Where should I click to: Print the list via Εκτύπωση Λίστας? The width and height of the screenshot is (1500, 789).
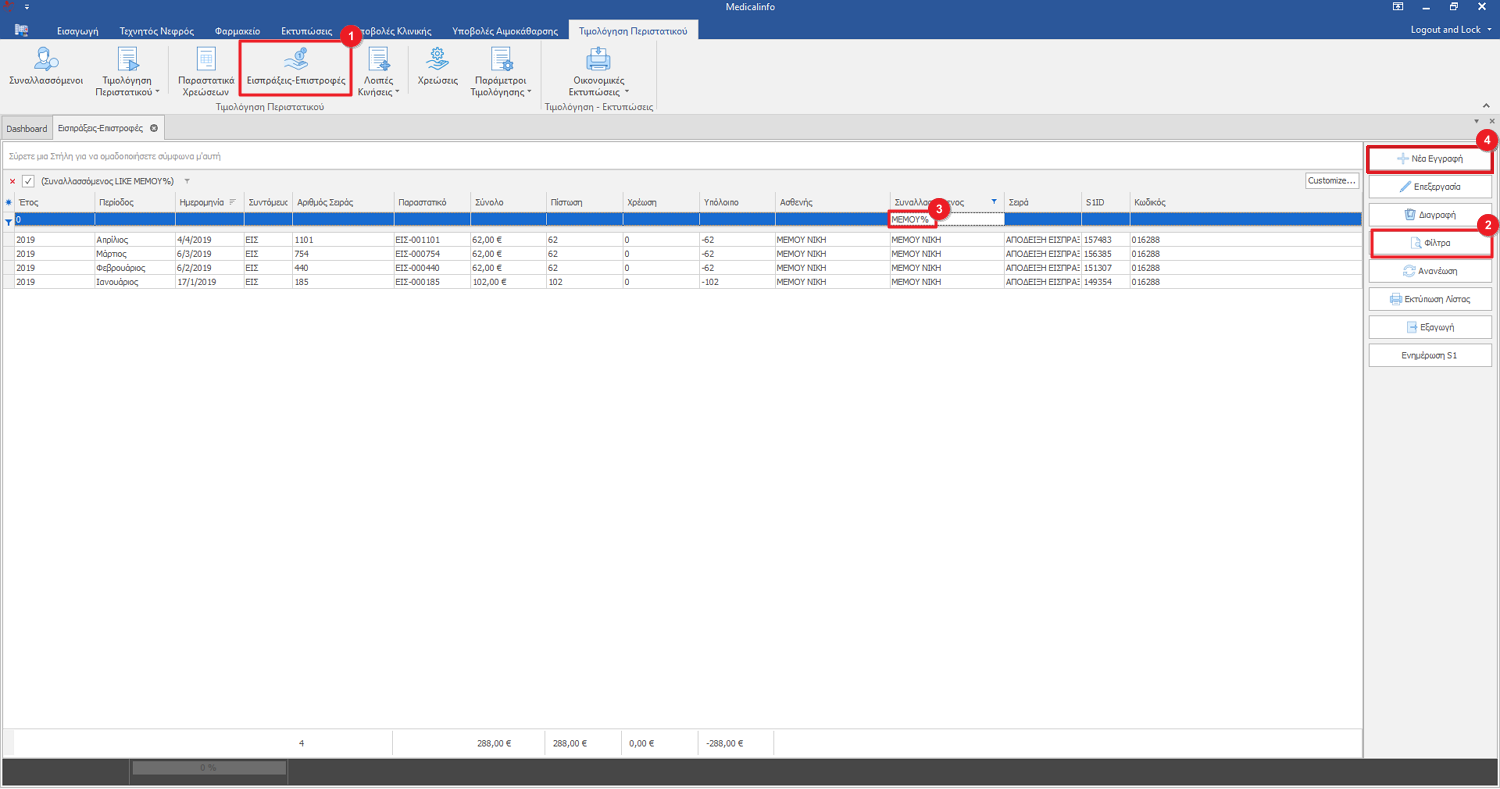coord(1430,299)
